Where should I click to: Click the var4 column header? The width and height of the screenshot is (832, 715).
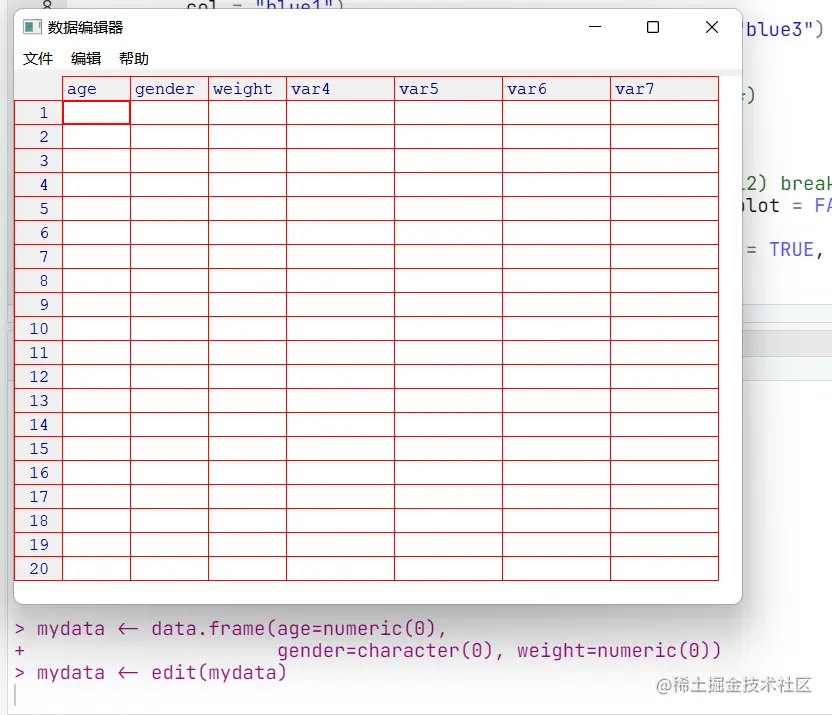(340, 89)
